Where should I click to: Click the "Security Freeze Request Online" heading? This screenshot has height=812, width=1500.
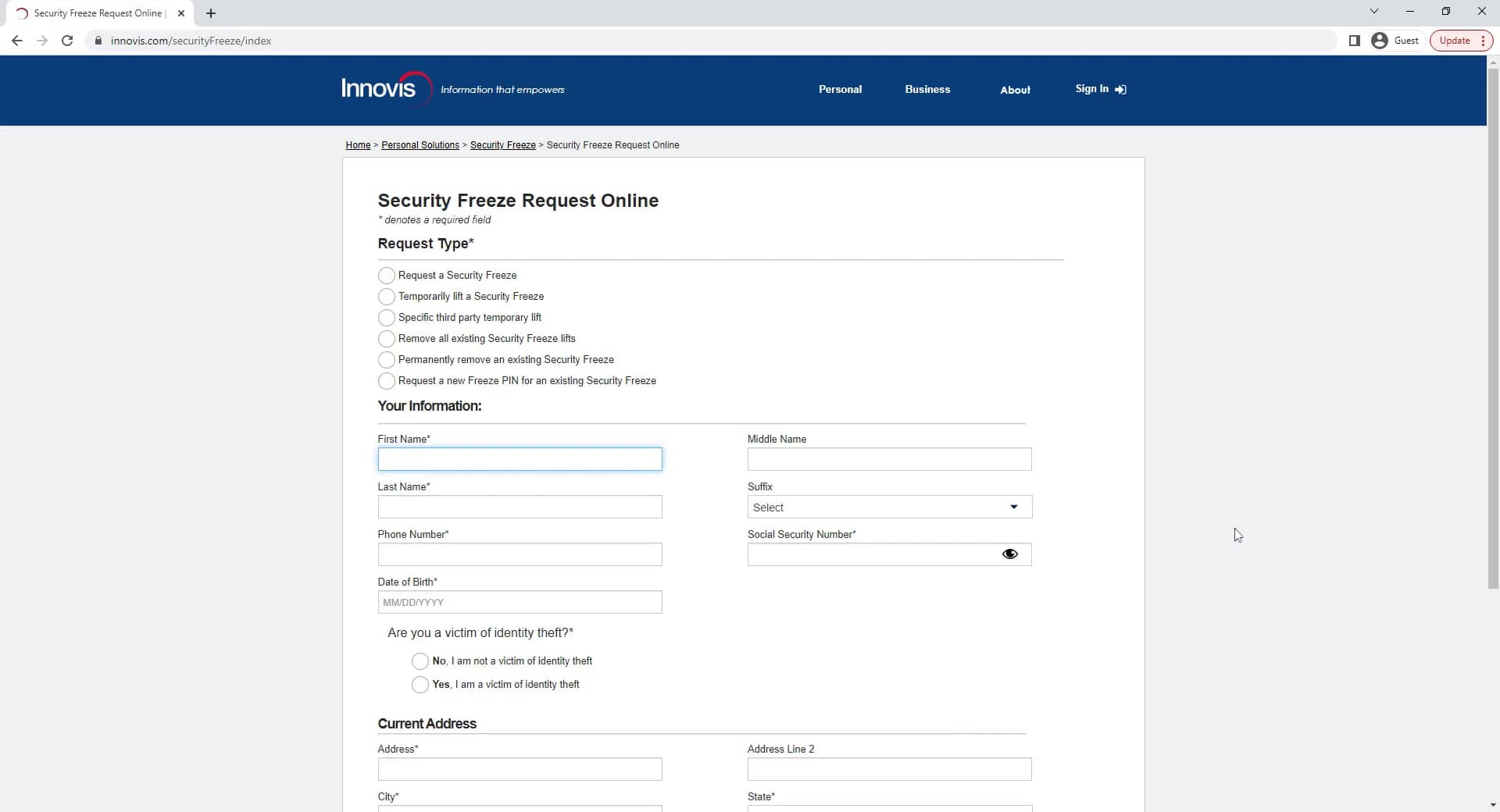pyautogui.click(x=518, y=201)
